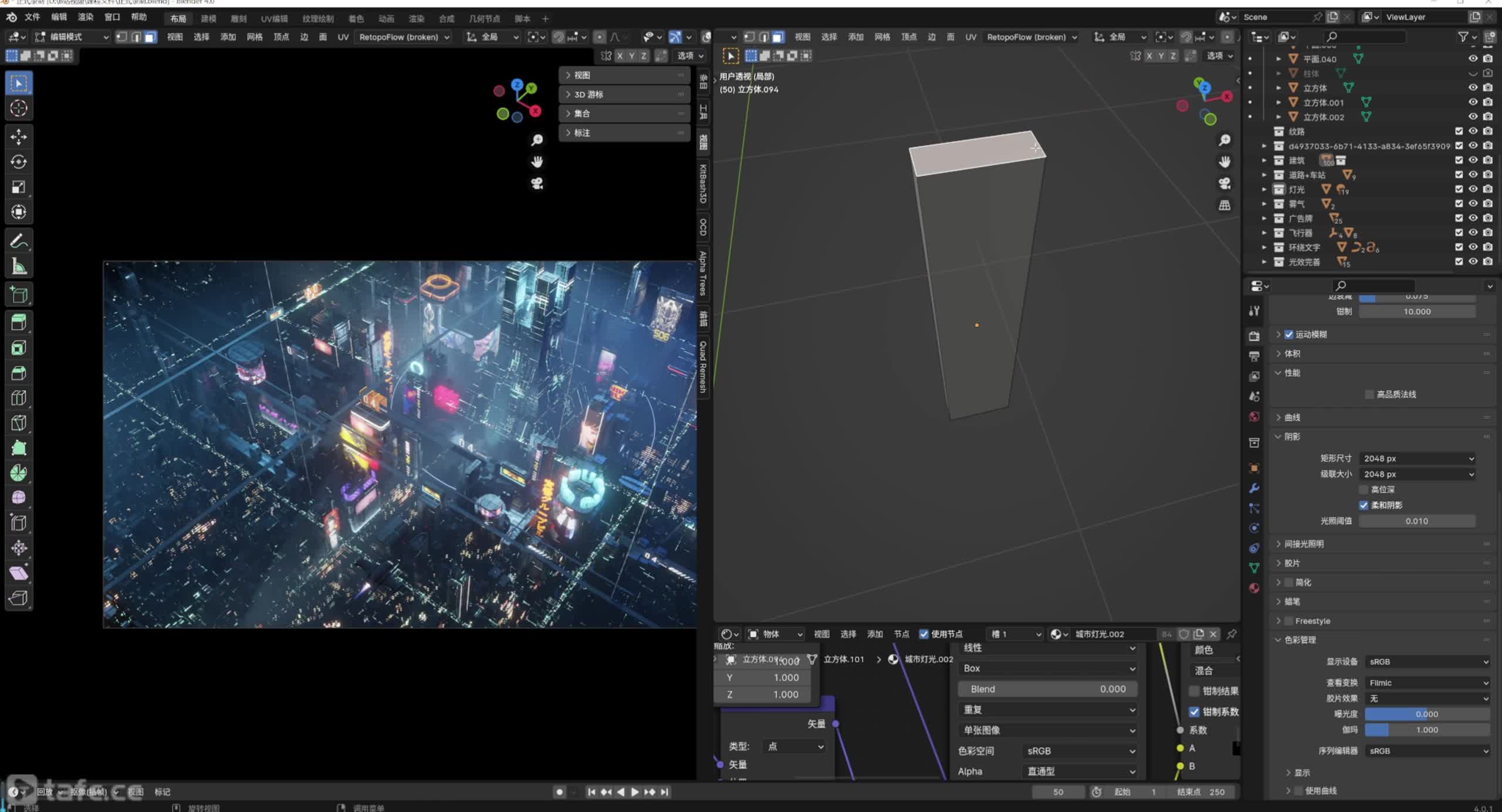
Task: Hide 立方体.001 with its eye icon
Action: pos(1473,102)
